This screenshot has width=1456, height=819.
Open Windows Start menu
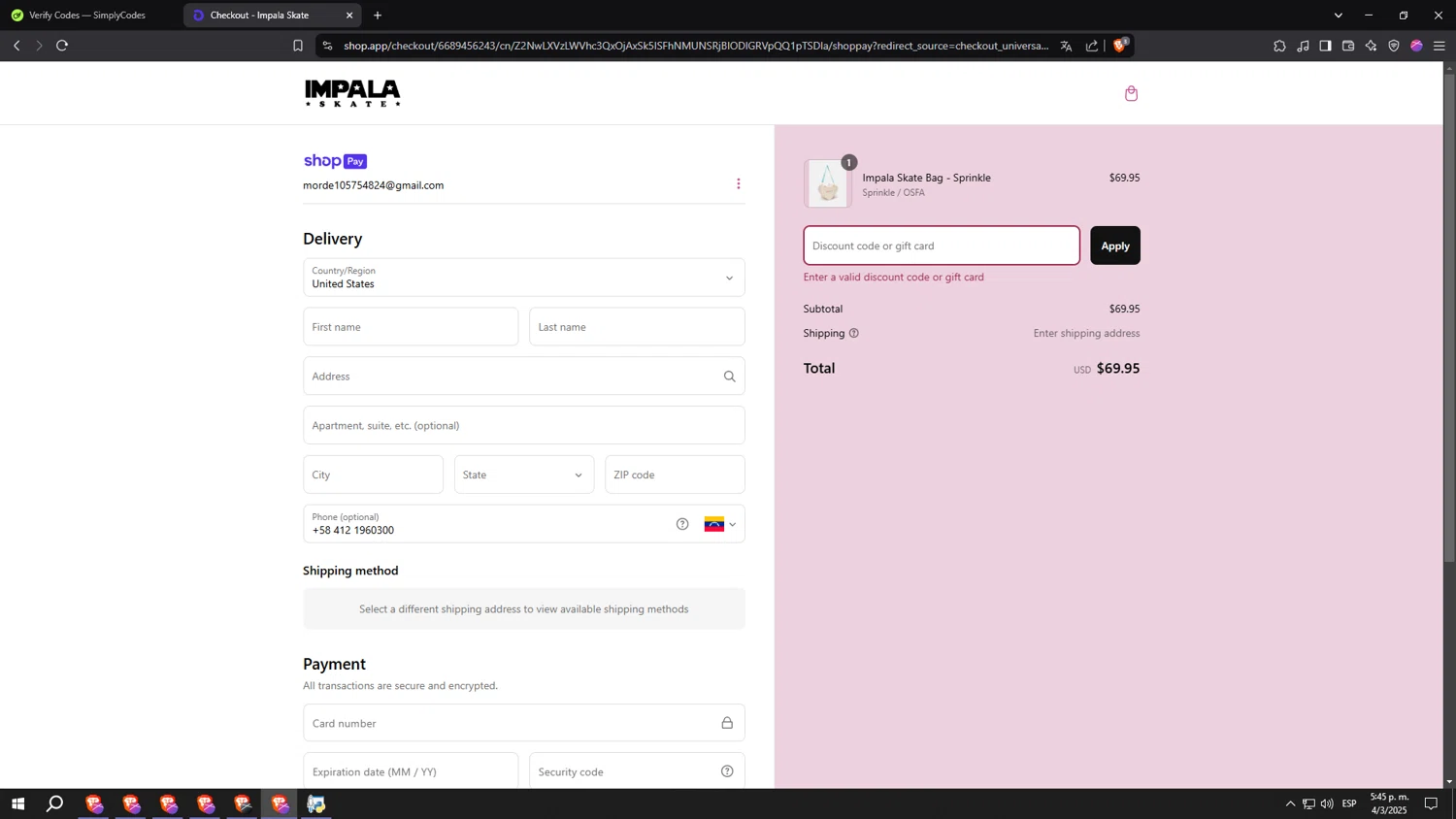[17, 803]
